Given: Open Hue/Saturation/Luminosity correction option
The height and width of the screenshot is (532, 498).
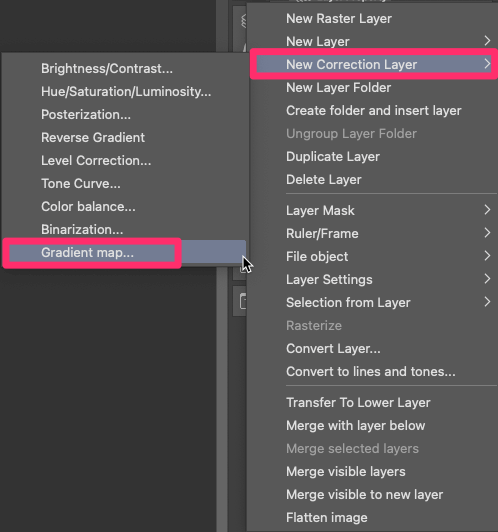Looking at the screenshot, I should point(126,92).
